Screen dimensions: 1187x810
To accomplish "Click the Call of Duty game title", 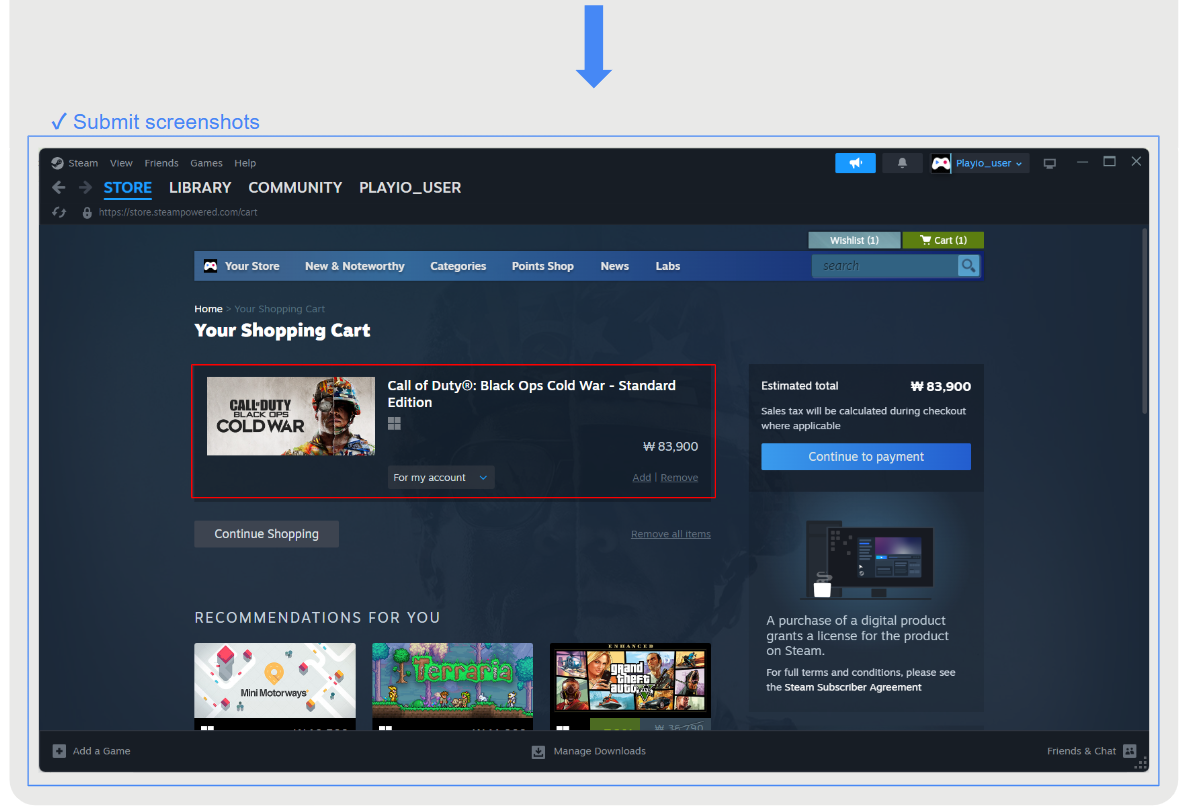I will (531, 394).
